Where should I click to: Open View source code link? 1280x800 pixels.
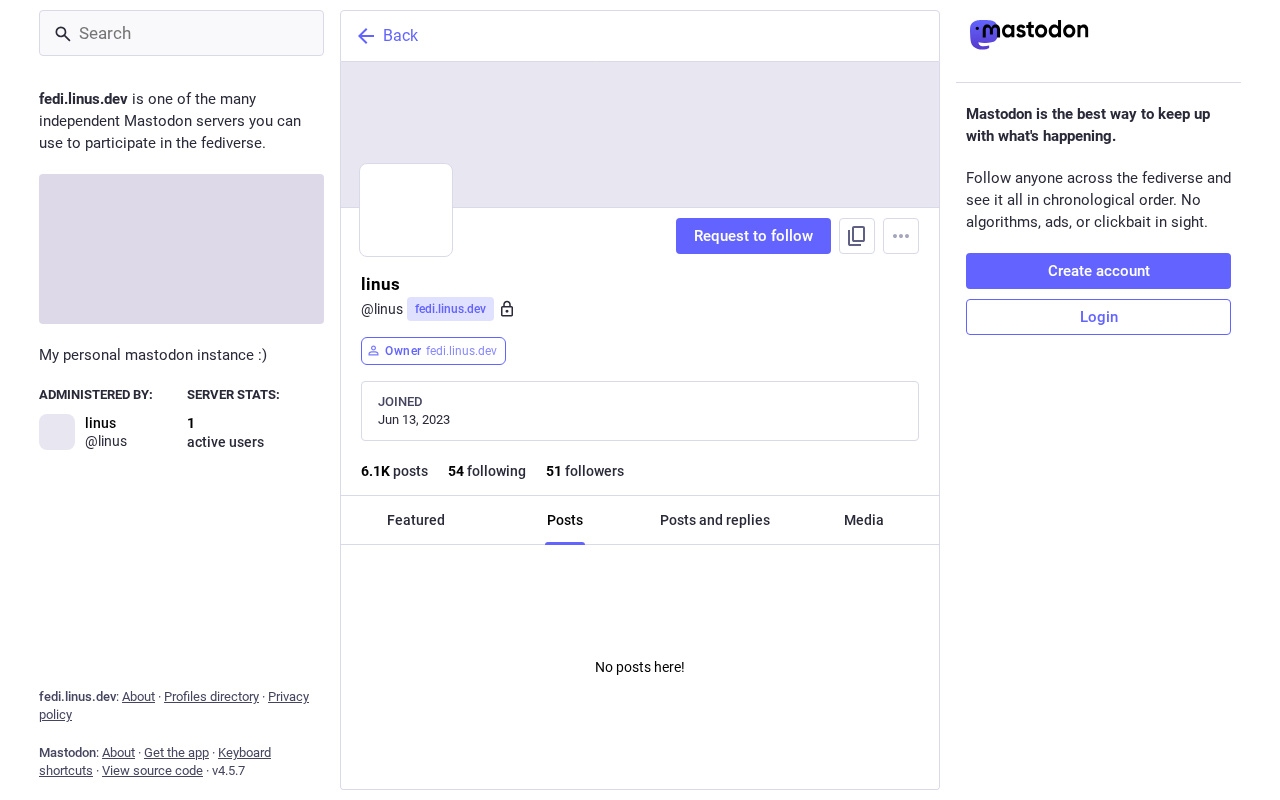152,771
